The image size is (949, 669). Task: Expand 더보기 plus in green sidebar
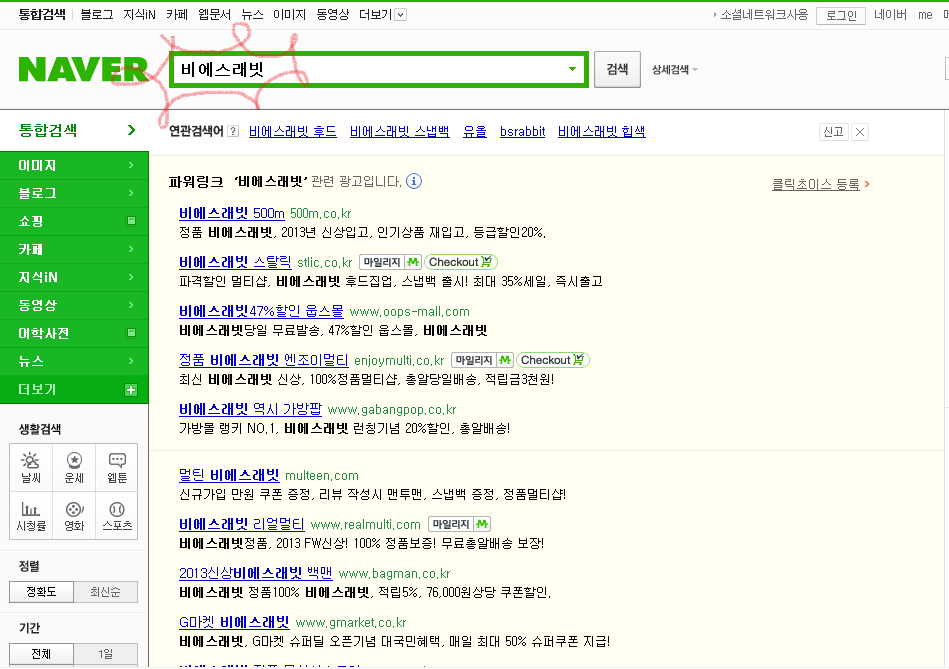pos(131,390)
